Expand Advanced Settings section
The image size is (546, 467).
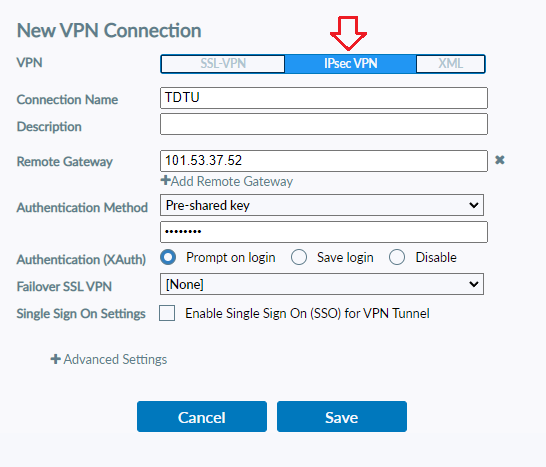[x=115, y=359]
